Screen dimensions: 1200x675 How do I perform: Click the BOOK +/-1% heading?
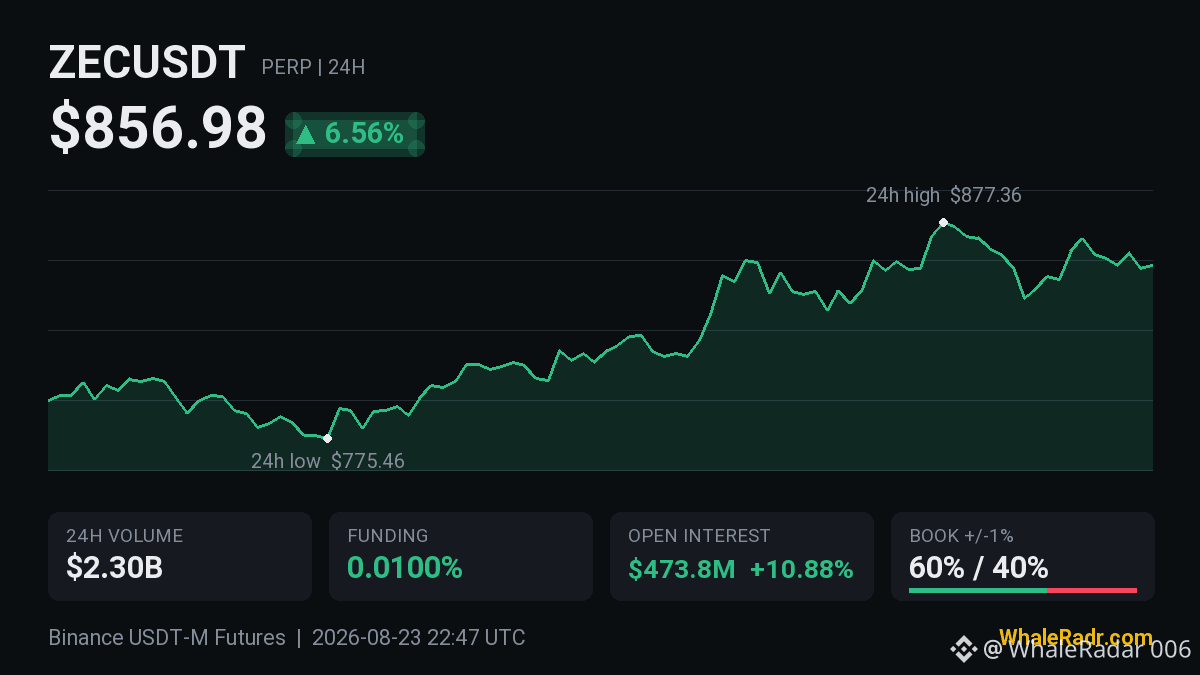click(x=962, y=536)
